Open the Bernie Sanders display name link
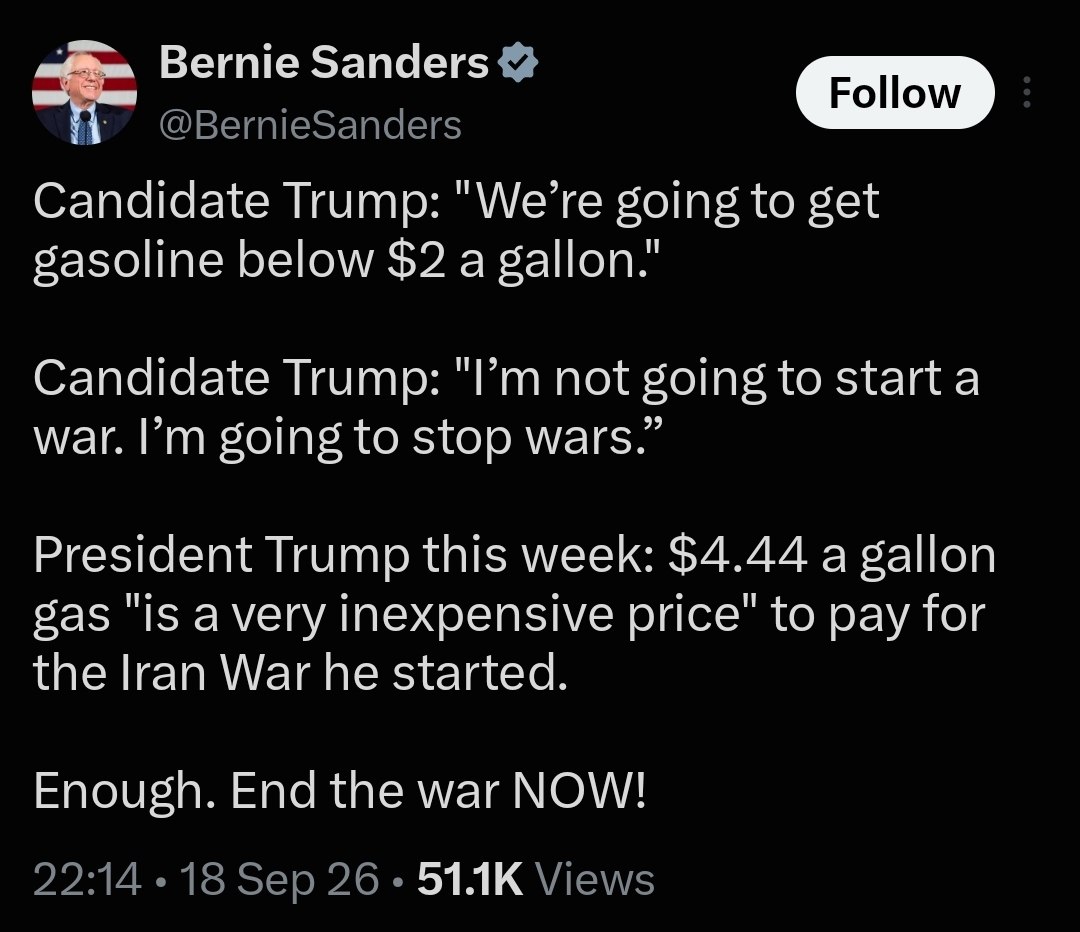 pyautogui.click(x=324, y=62)
